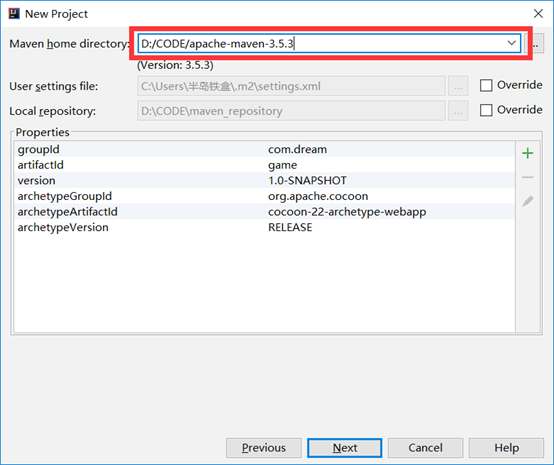This screenshot has height=465, width=554.
Task: Open Help for the dialog
Action: click(506, 448)
